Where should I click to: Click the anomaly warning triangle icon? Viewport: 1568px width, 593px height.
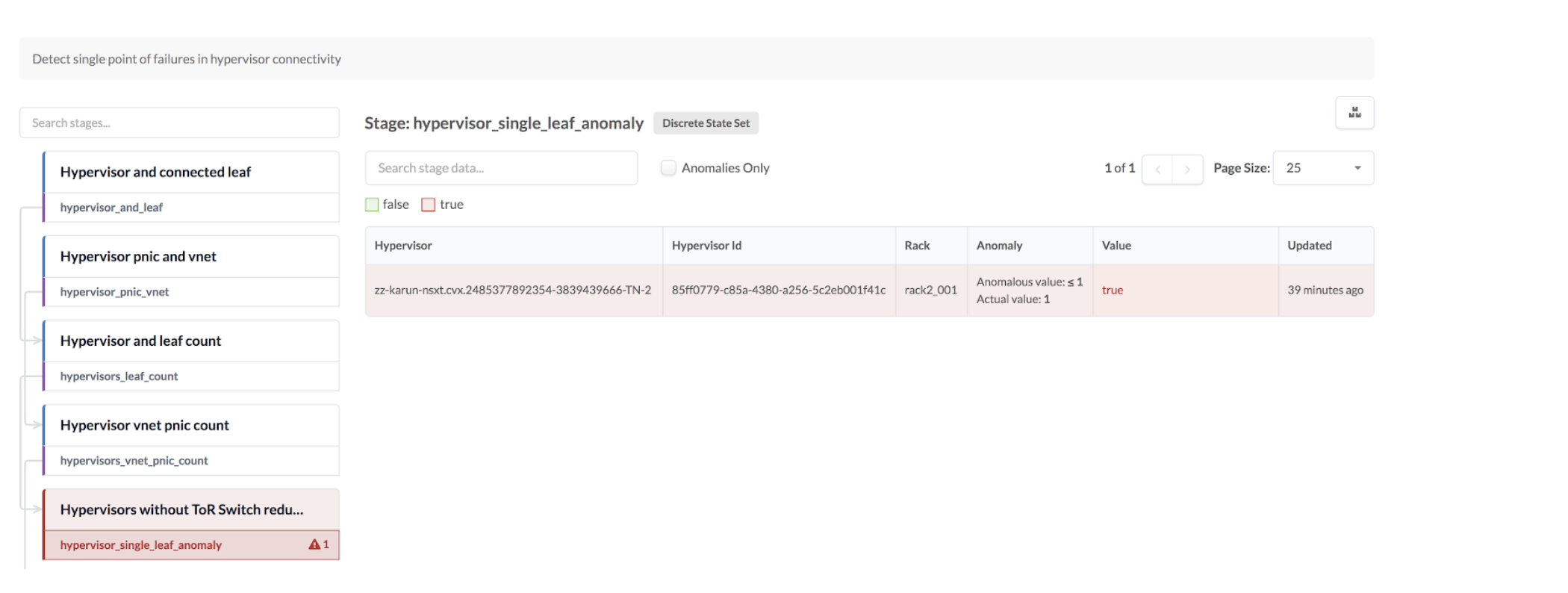(314, 544)
